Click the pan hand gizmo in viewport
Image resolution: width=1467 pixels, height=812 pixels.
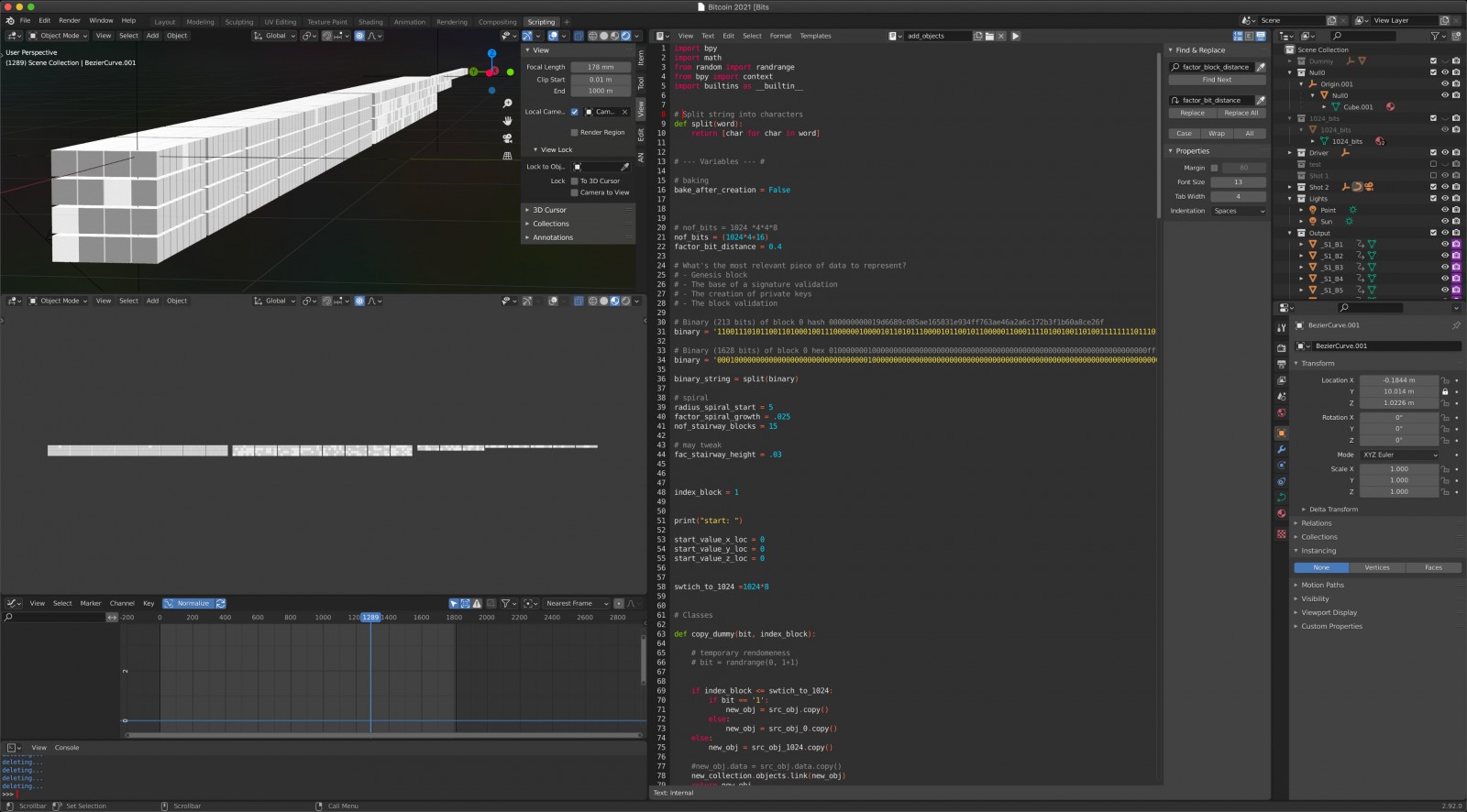click(x=507, y=121)
